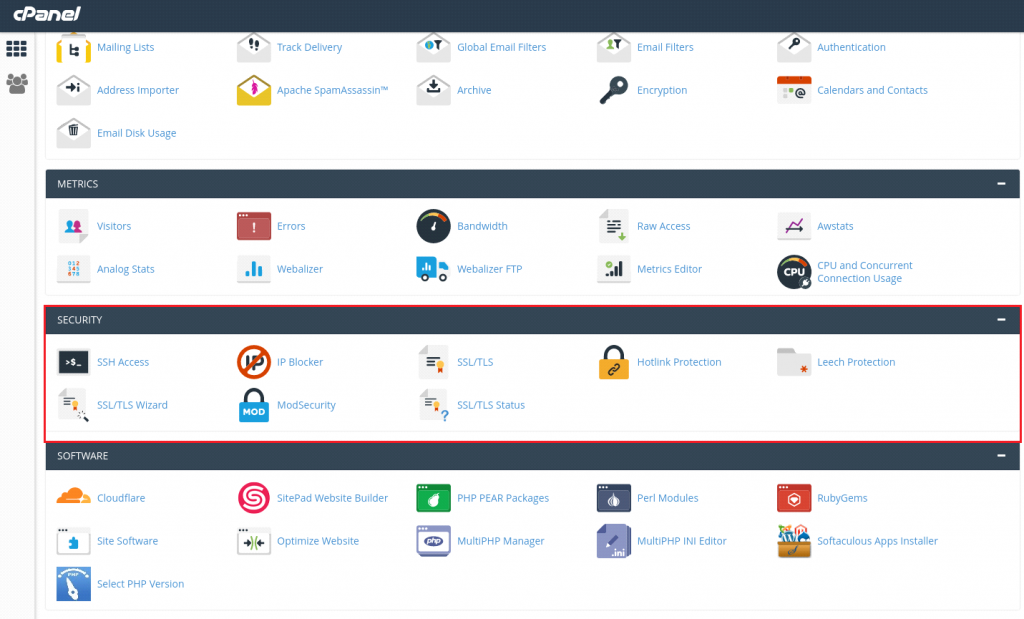
Task: Open the SSL/TLS link
Action: click(x=475, y=362)
